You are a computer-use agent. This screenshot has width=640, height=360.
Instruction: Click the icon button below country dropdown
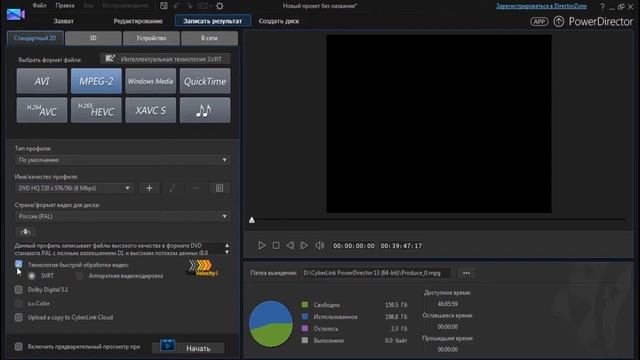[25, 232]
